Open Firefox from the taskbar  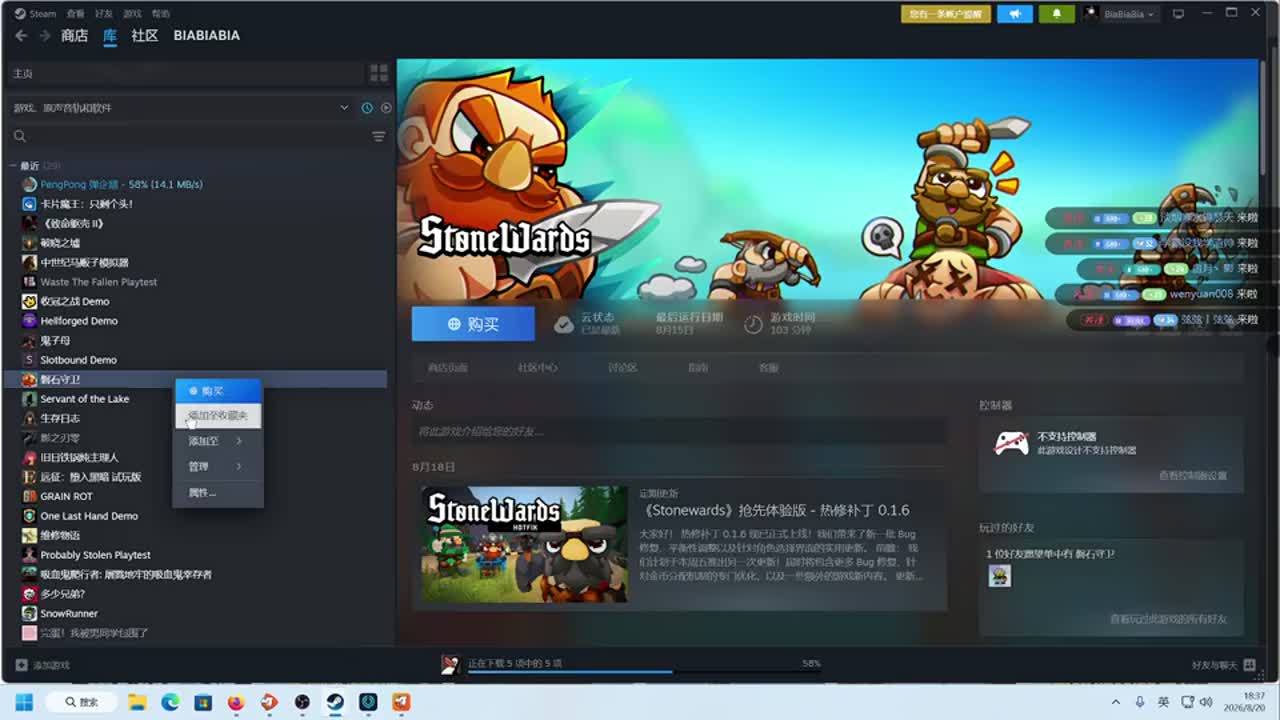[x=236, y=702]
